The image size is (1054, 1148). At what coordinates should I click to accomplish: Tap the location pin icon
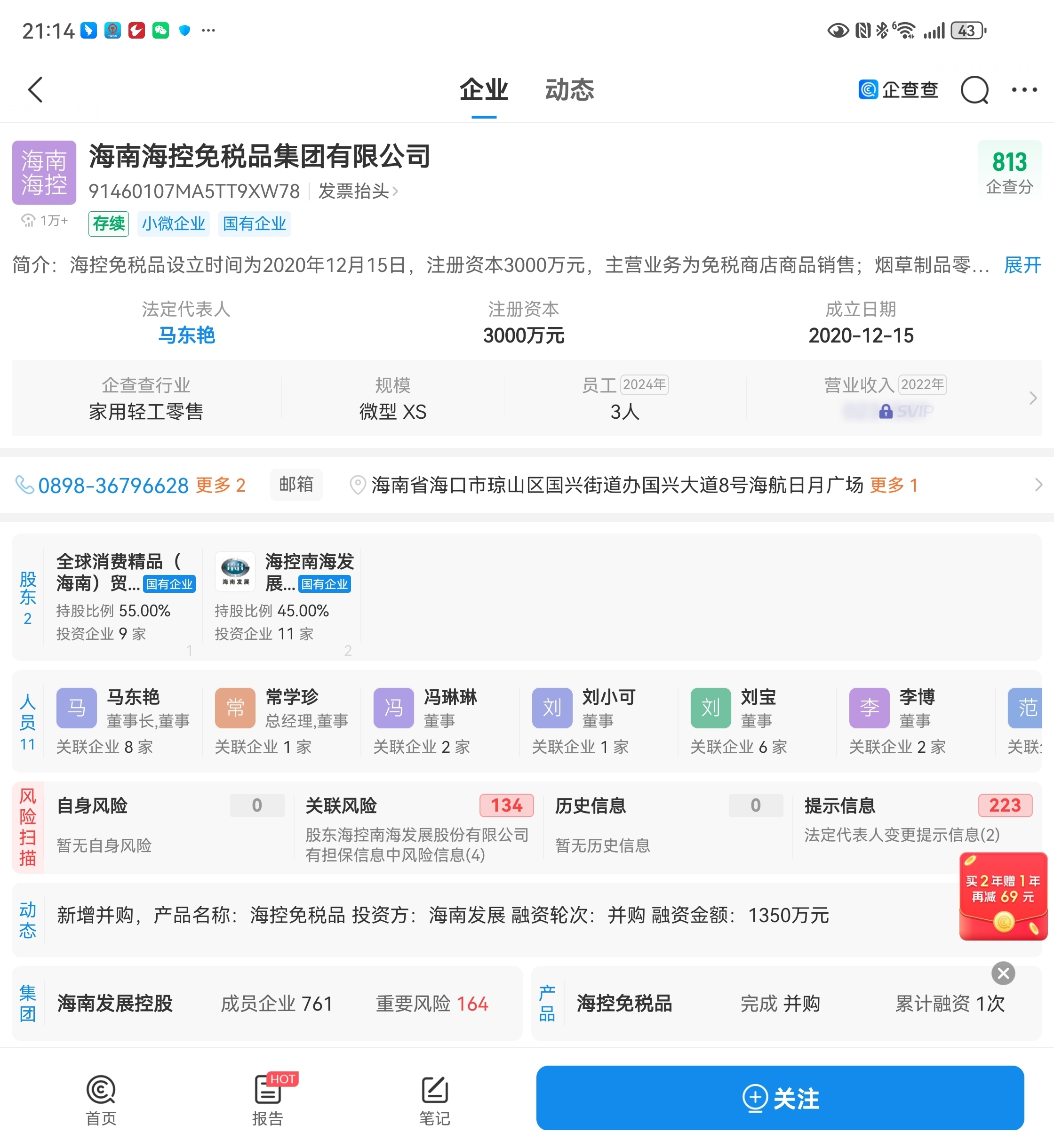pos(358,486)
